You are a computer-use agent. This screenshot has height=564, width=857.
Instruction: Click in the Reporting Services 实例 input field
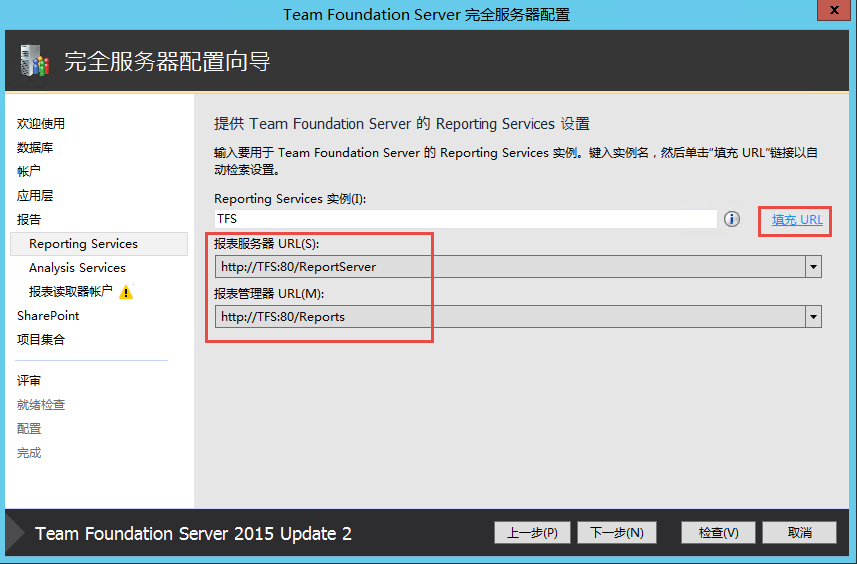click(x=466, y=219)
